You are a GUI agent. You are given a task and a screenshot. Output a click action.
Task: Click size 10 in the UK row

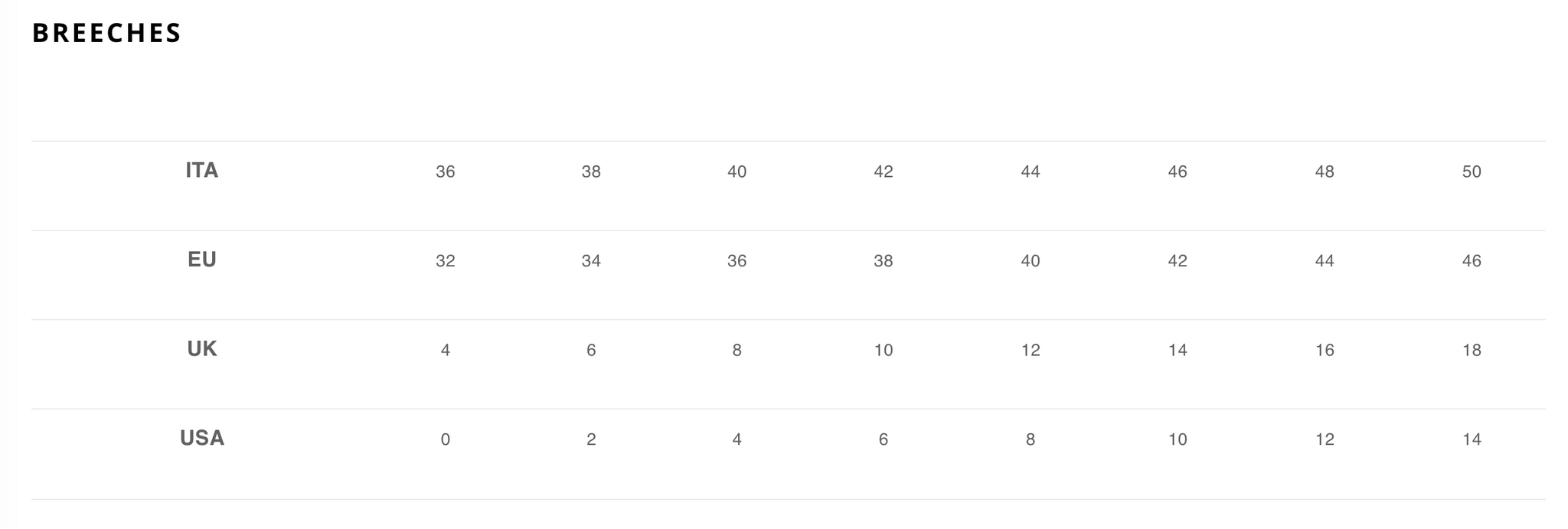coord(884,350)
